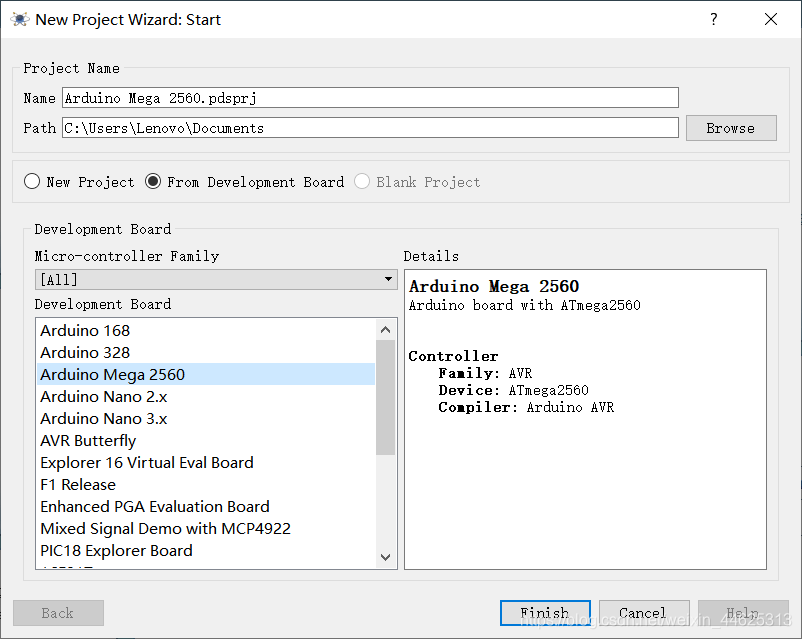Select F1 Release in the board list
The height and width of the screenshot is (639, 802).
[206, 484]
